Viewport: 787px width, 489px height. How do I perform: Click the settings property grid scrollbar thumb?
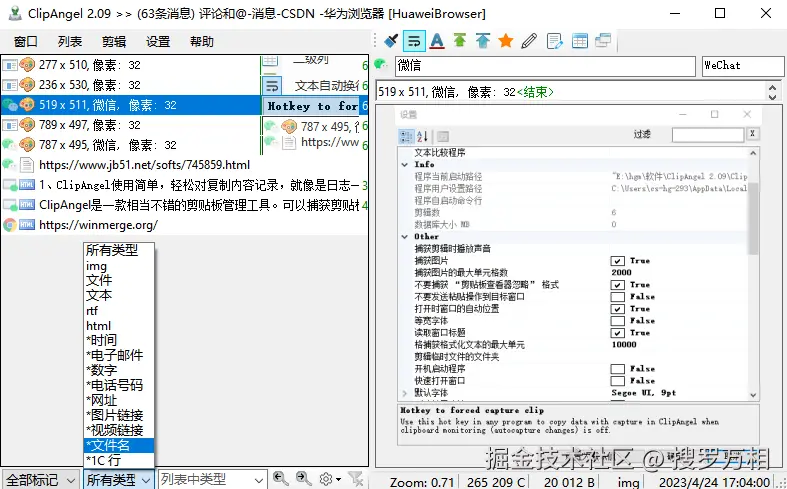[753, 218]
